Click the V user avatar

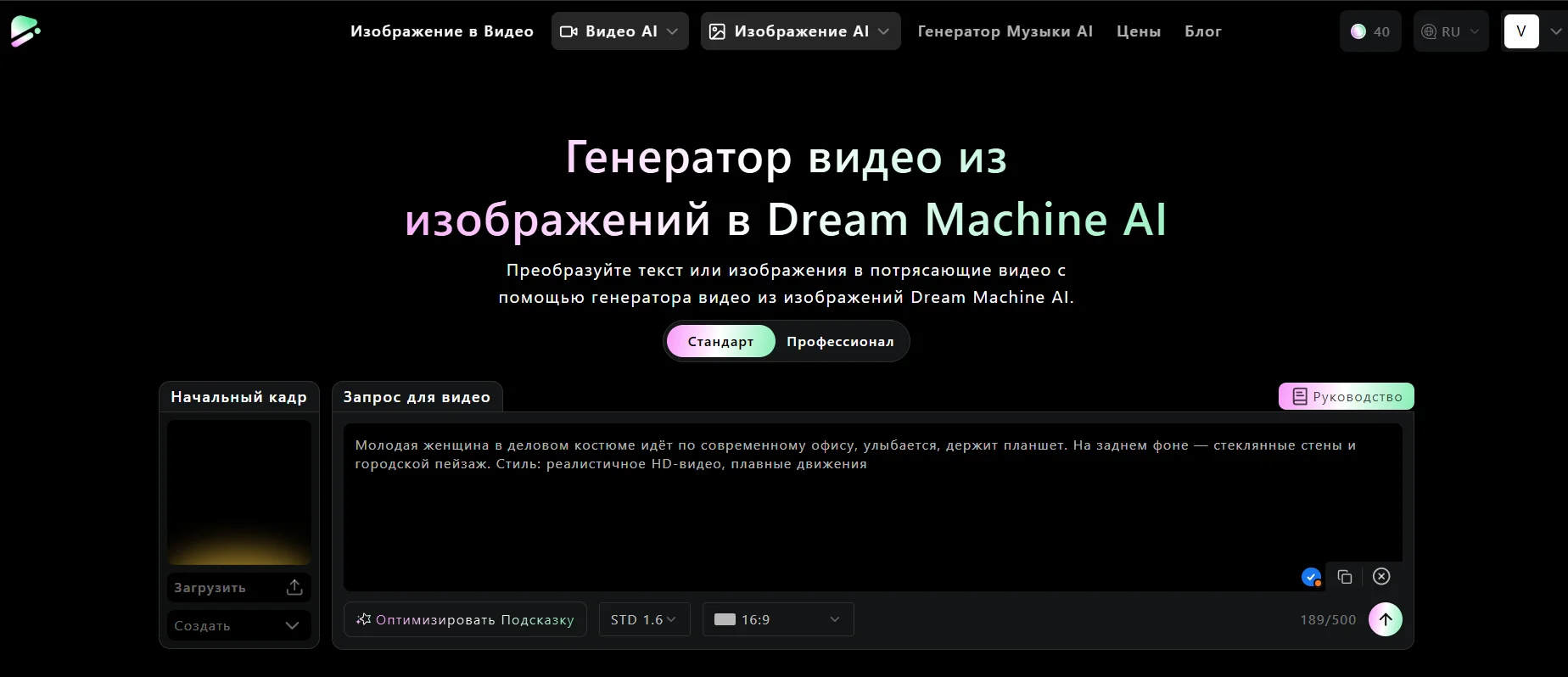1521,31
